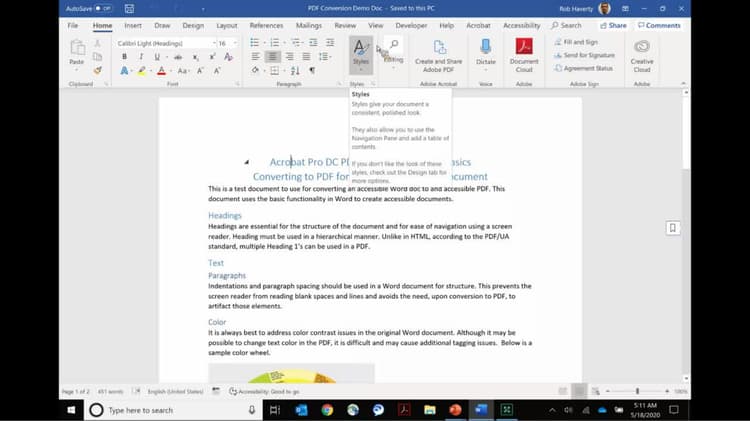Click Fill and Sign
Viewport: 750px width, 421px height.
[x=576, y=42]
